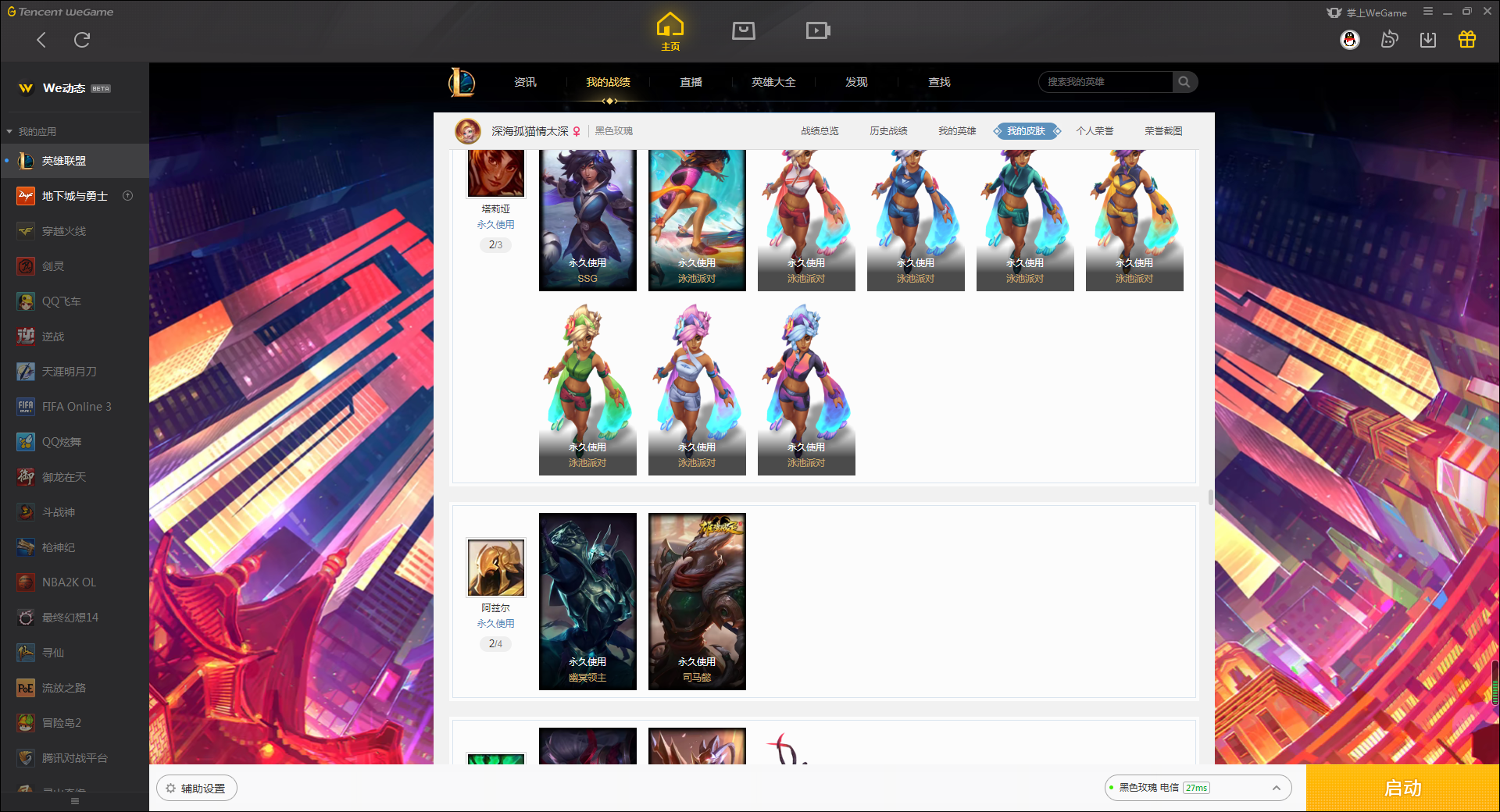Open the download manager icon
The height and width of the screenshot is (812, 1500).
click(x=1428, y=40)
